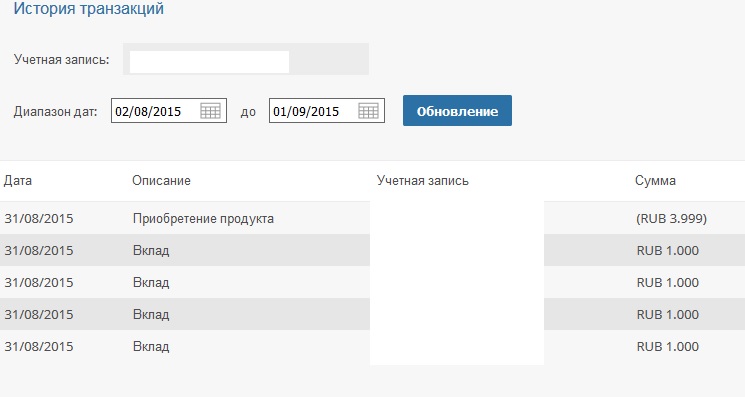Select the Приобретение продукта transaction row
The width and height of the screenshot is (745, 397).
(x=372, y=218)
